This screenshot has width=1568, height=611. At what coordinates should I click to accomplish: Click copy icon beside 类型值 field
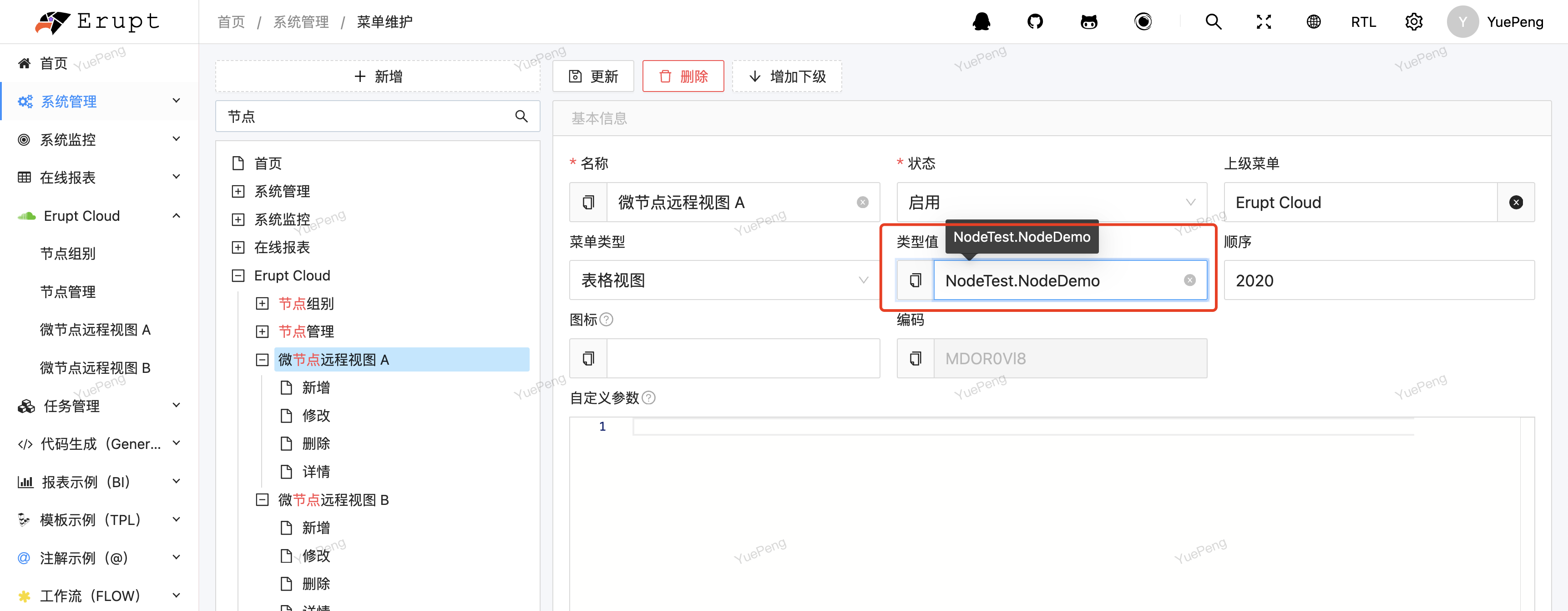[915, 280]
